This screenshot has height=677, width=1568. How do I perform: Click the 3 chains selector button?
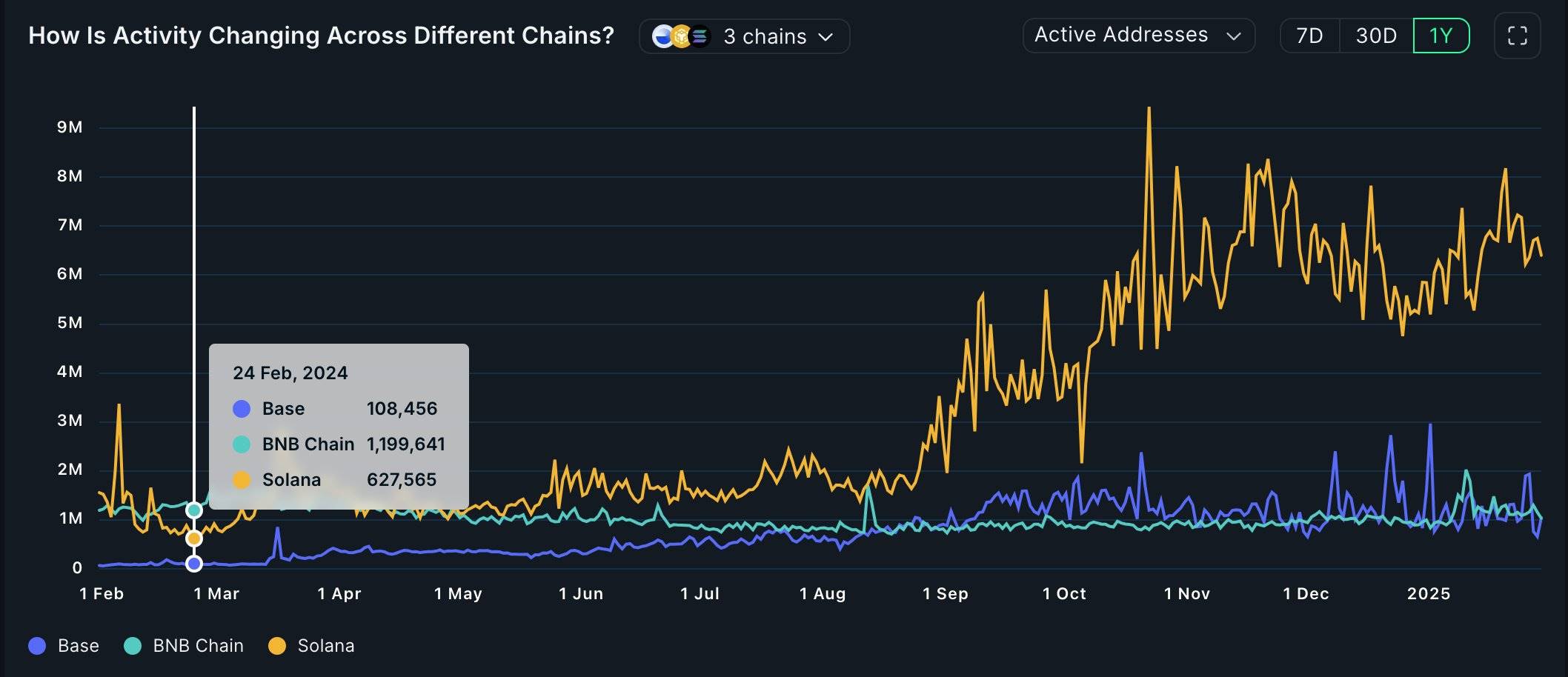[x=744, y=36]
